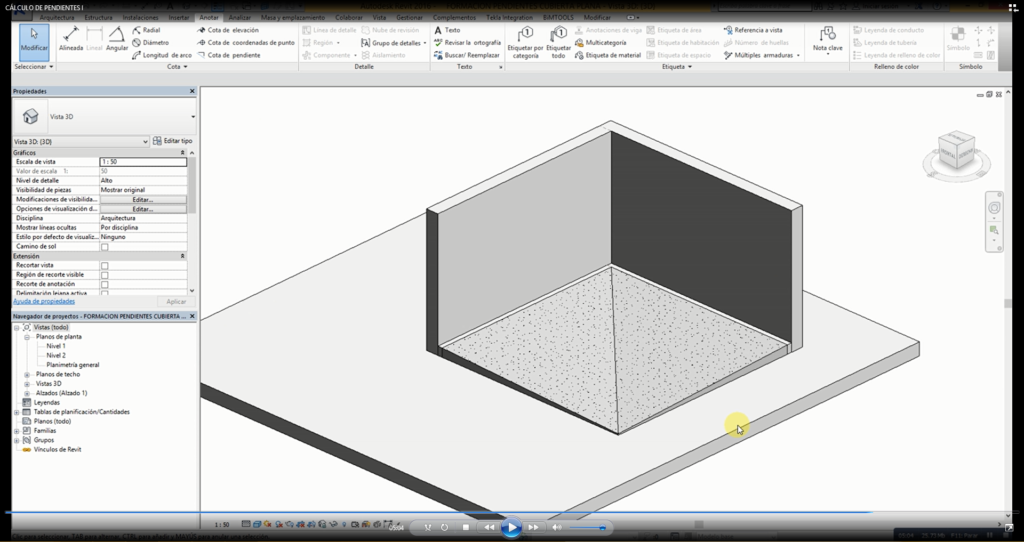This screenshot has height=542, width=1024.
Task: Choose the Angular dimension tool
Action: click(117, 40)
